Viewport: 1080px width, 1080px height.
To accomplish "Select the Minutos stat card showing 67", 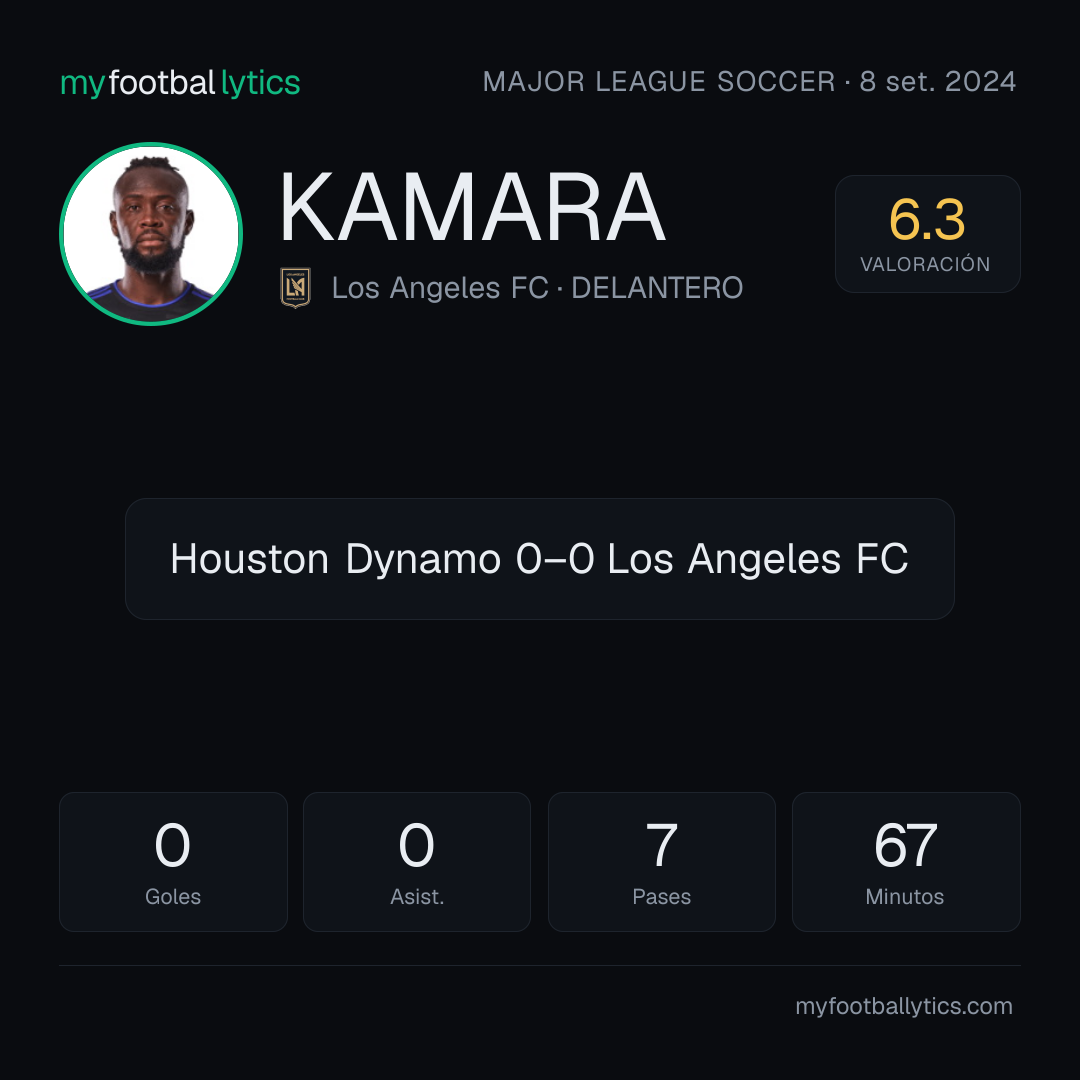I will click(906, 862).
